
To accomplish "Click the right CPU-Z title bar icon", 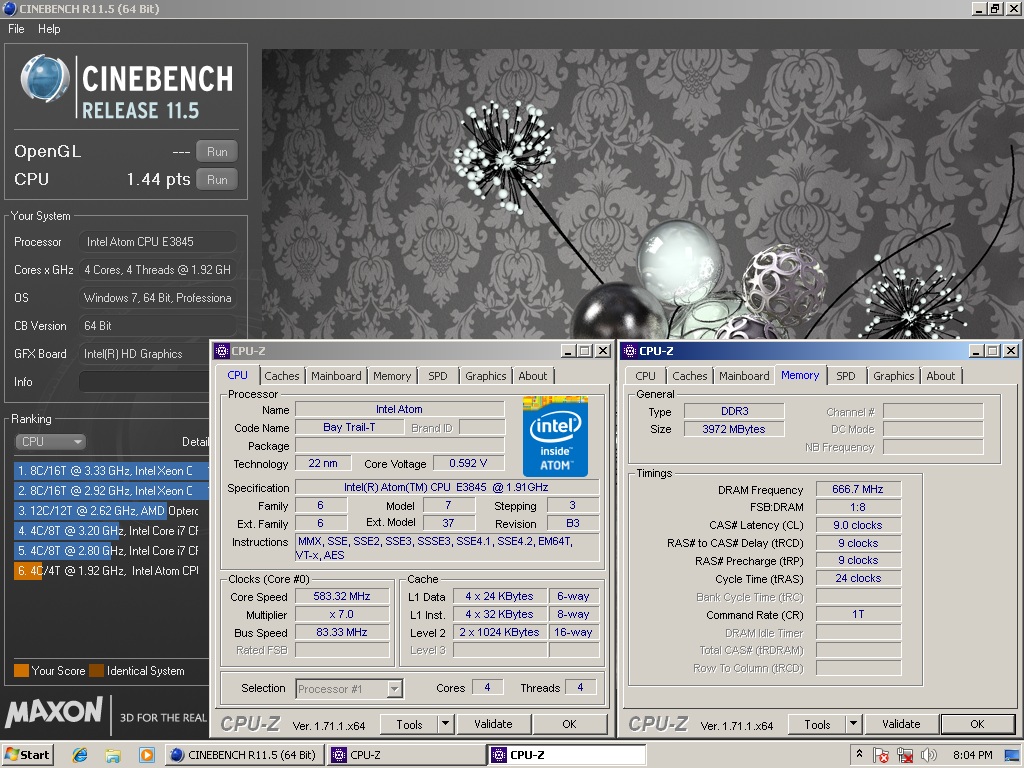I will pos(630,351).
